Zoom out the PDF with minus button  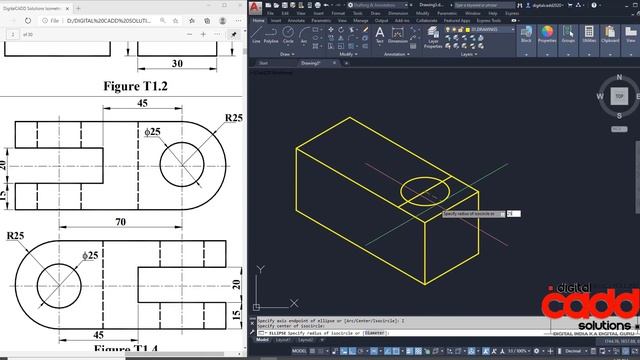(x=189, y=35)
